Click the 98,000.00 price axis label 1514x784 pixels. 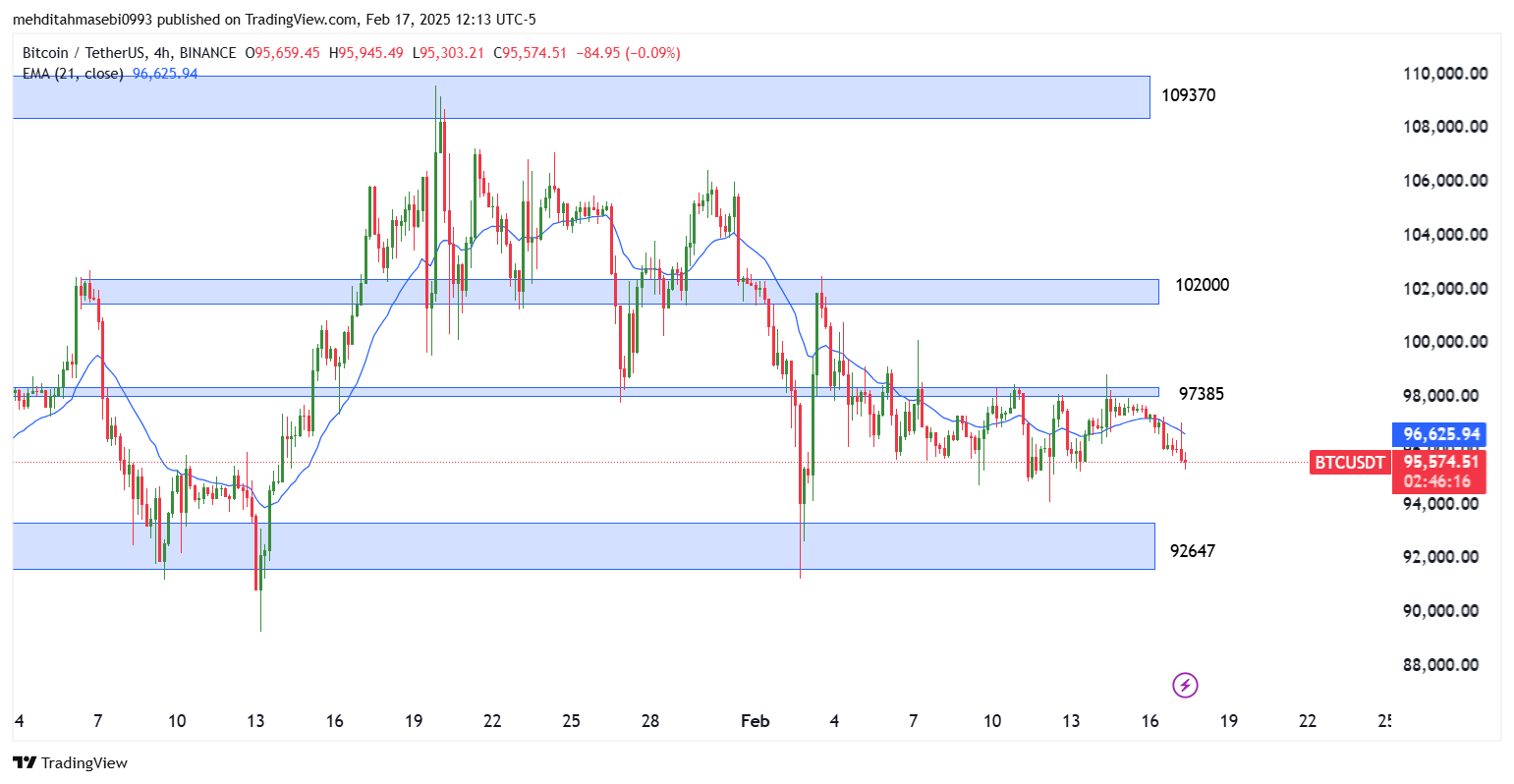(1440, 396)
